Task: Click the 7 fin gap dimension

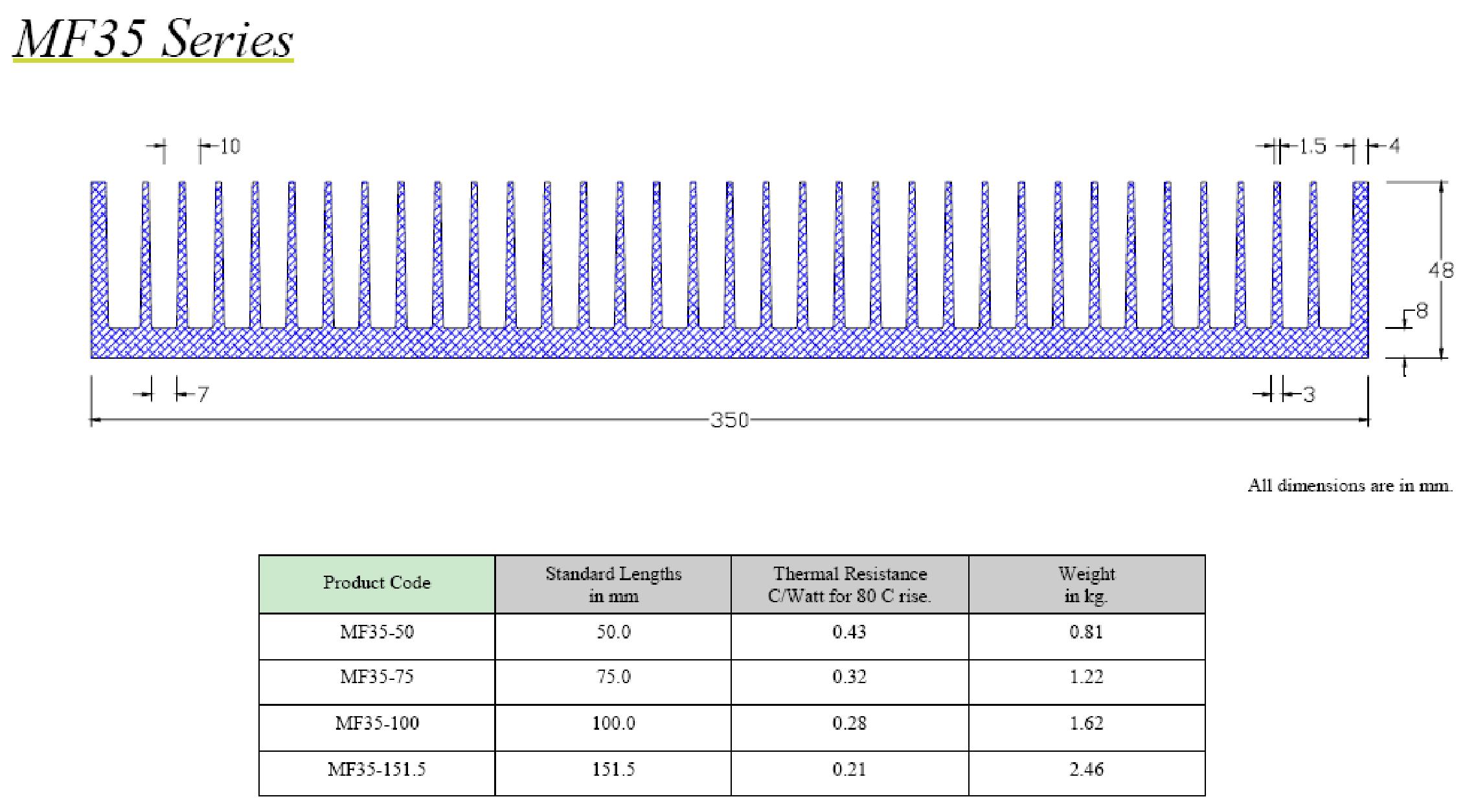Action: [203, 394]
